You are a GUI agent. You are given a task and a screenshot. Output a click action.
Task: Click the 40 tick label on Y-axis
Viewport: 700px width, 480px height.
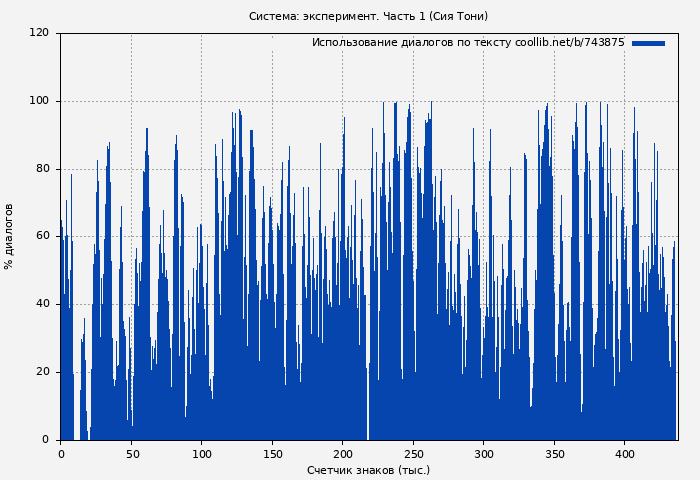click(x=42, y=304)
